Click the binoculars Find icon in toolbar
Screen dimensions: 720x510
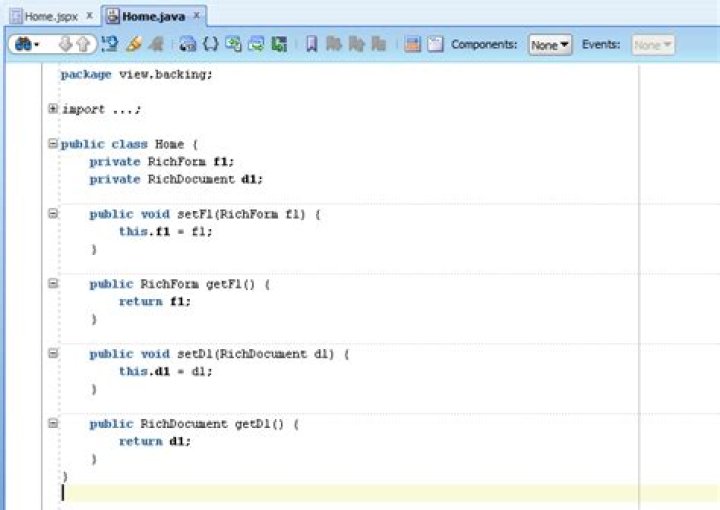pyautogui.click(x=22, y=45)
